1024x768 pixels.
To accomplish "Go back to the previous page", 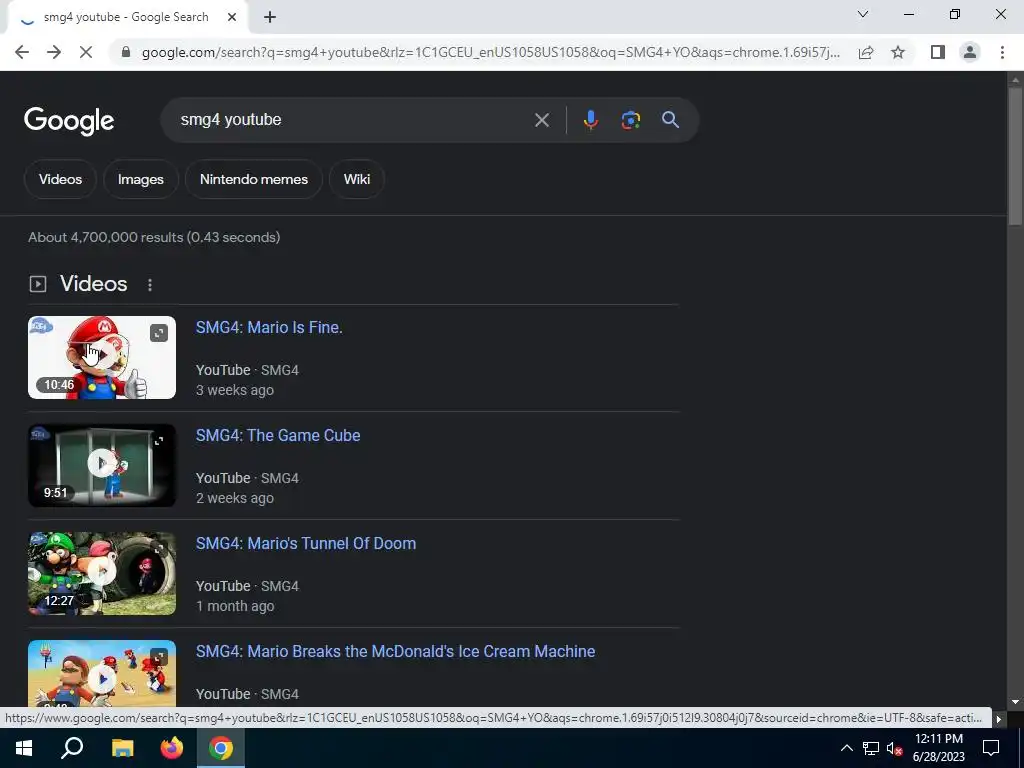I will [22, 52].
